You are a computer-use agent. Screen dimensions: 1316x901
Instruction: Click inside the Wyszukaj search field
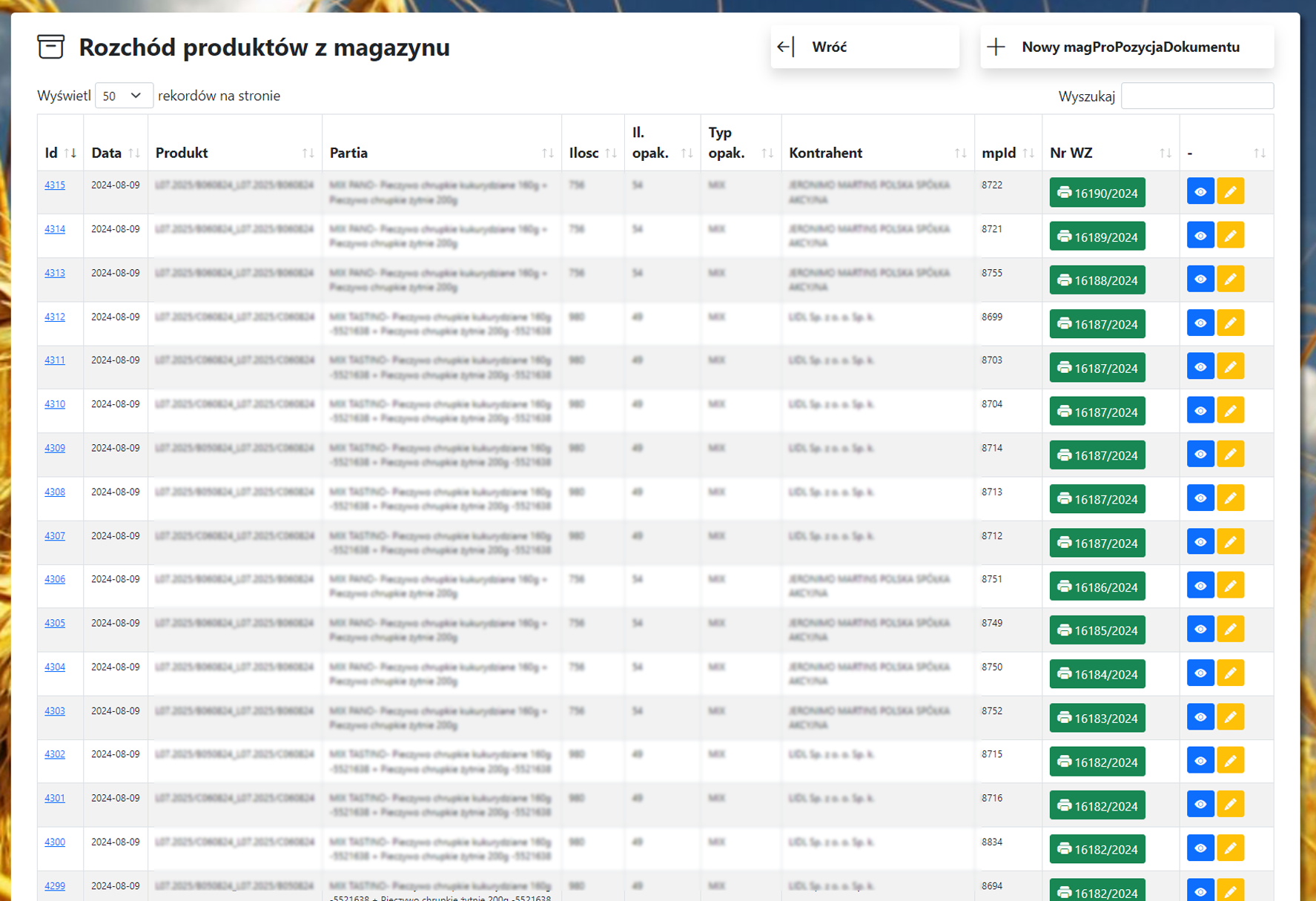tap(1197, 96)
